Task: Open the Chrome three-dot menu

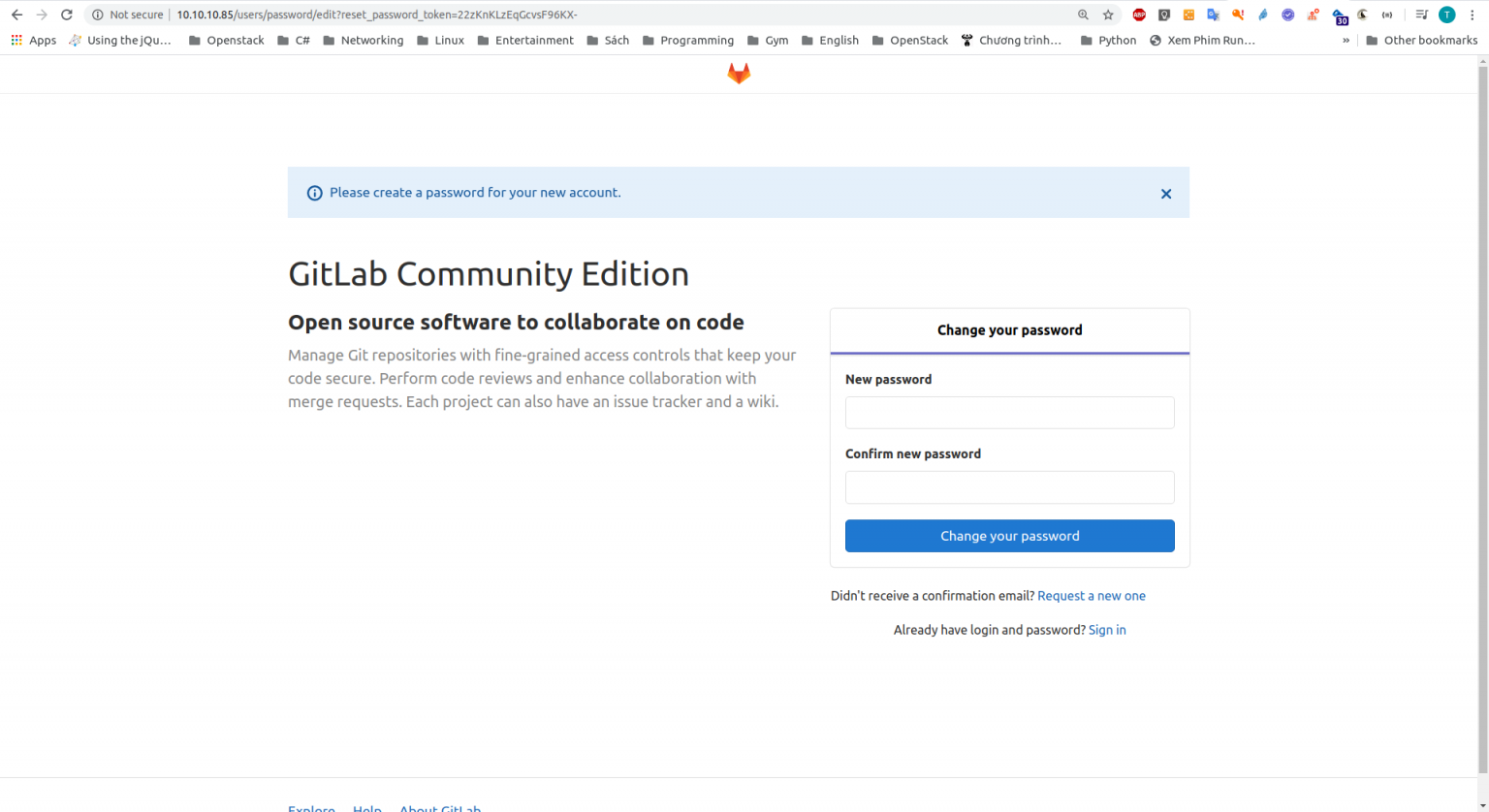Action: (1472, 15)
